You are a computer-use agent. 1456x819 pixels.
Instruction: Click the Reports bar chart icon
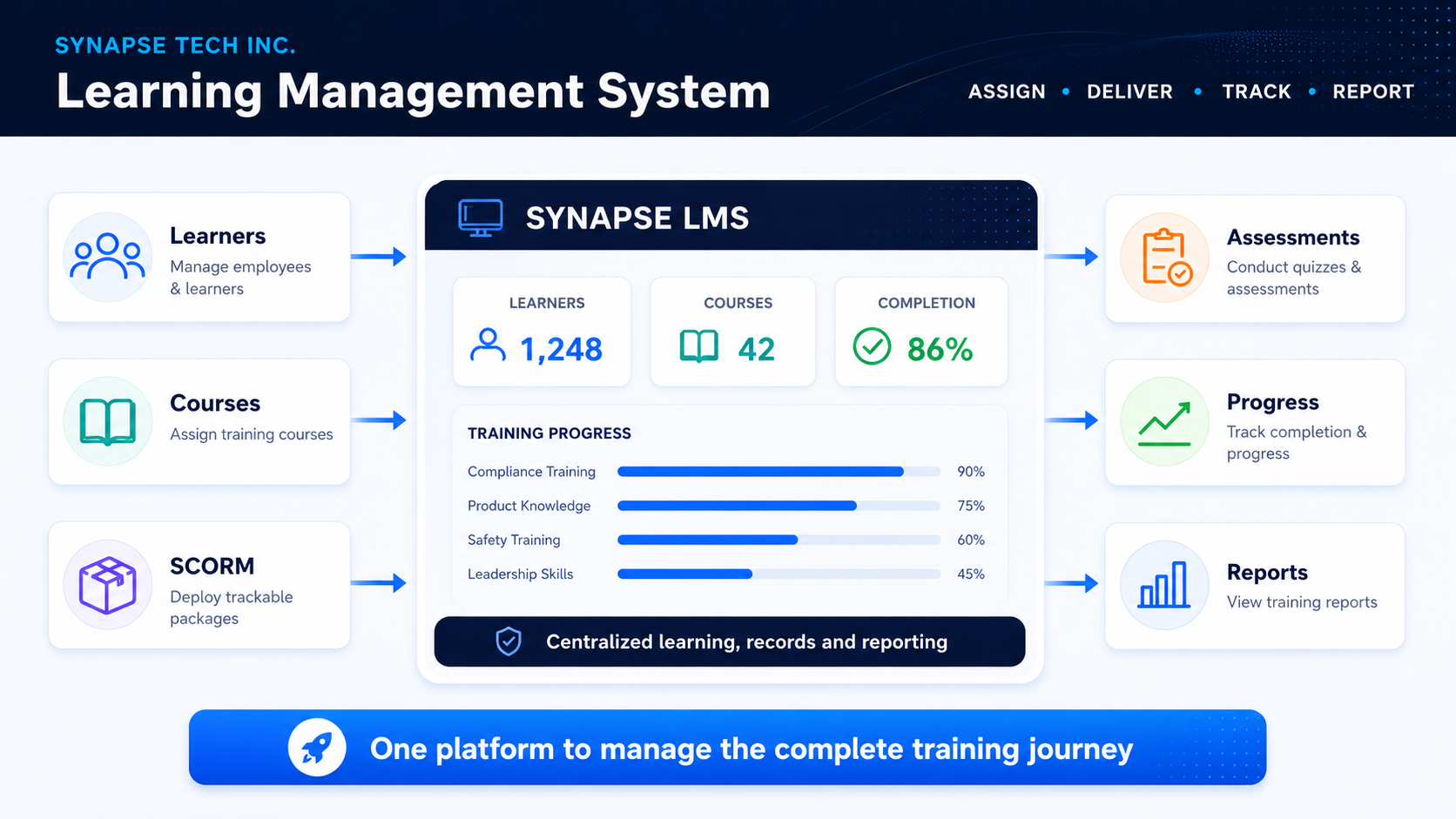(1164, 584)
